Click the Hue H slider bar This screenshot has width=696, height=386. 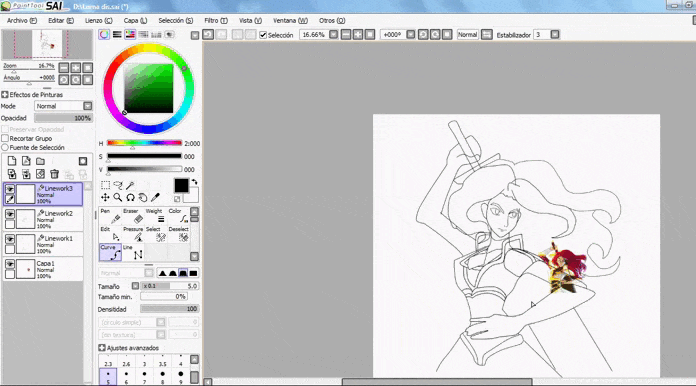pyautogui.click(x=144, y=143)
